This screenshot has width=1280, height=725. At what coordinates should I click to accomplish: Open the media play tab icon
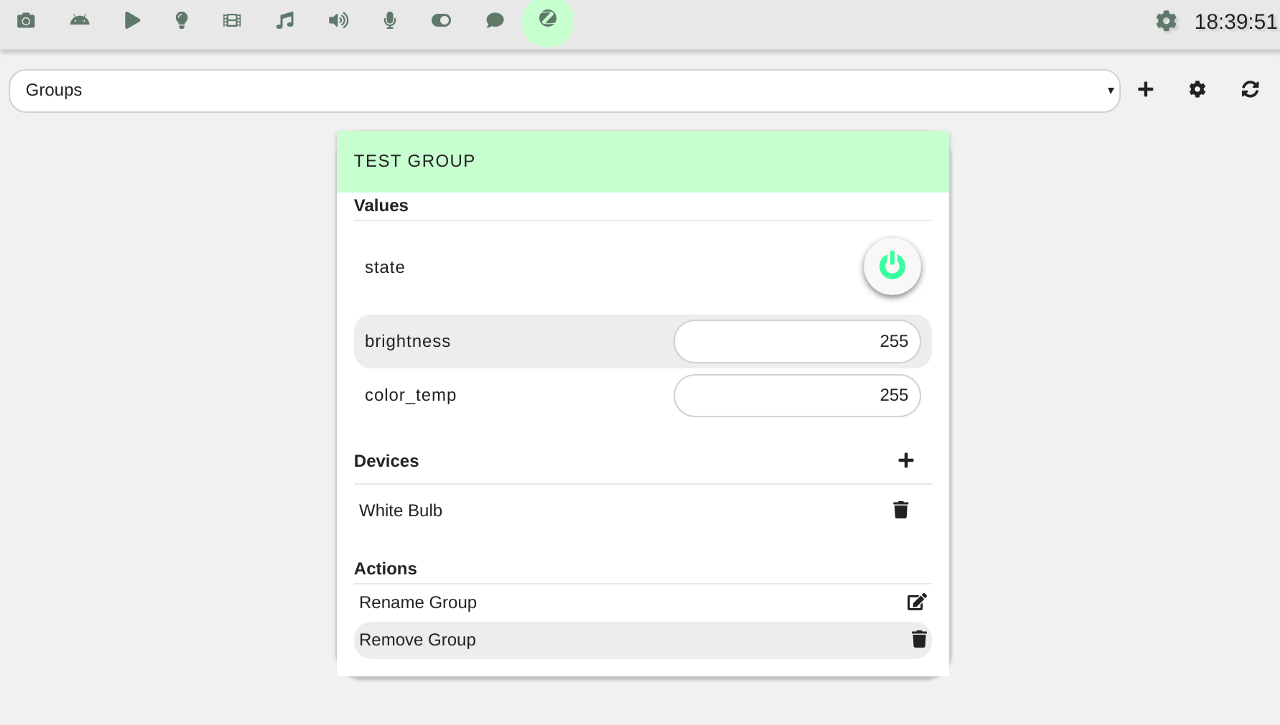132,20
